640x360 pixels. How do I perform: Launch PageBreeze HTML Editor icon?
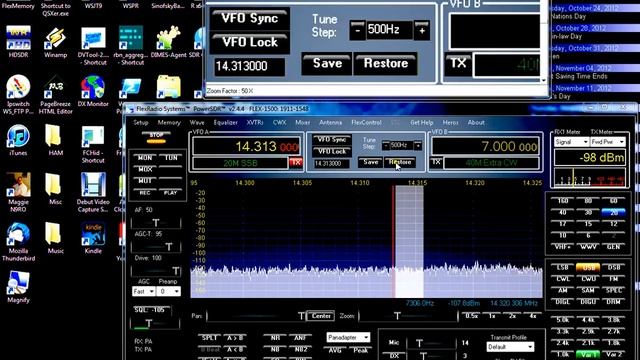click(x=56, y=95)
